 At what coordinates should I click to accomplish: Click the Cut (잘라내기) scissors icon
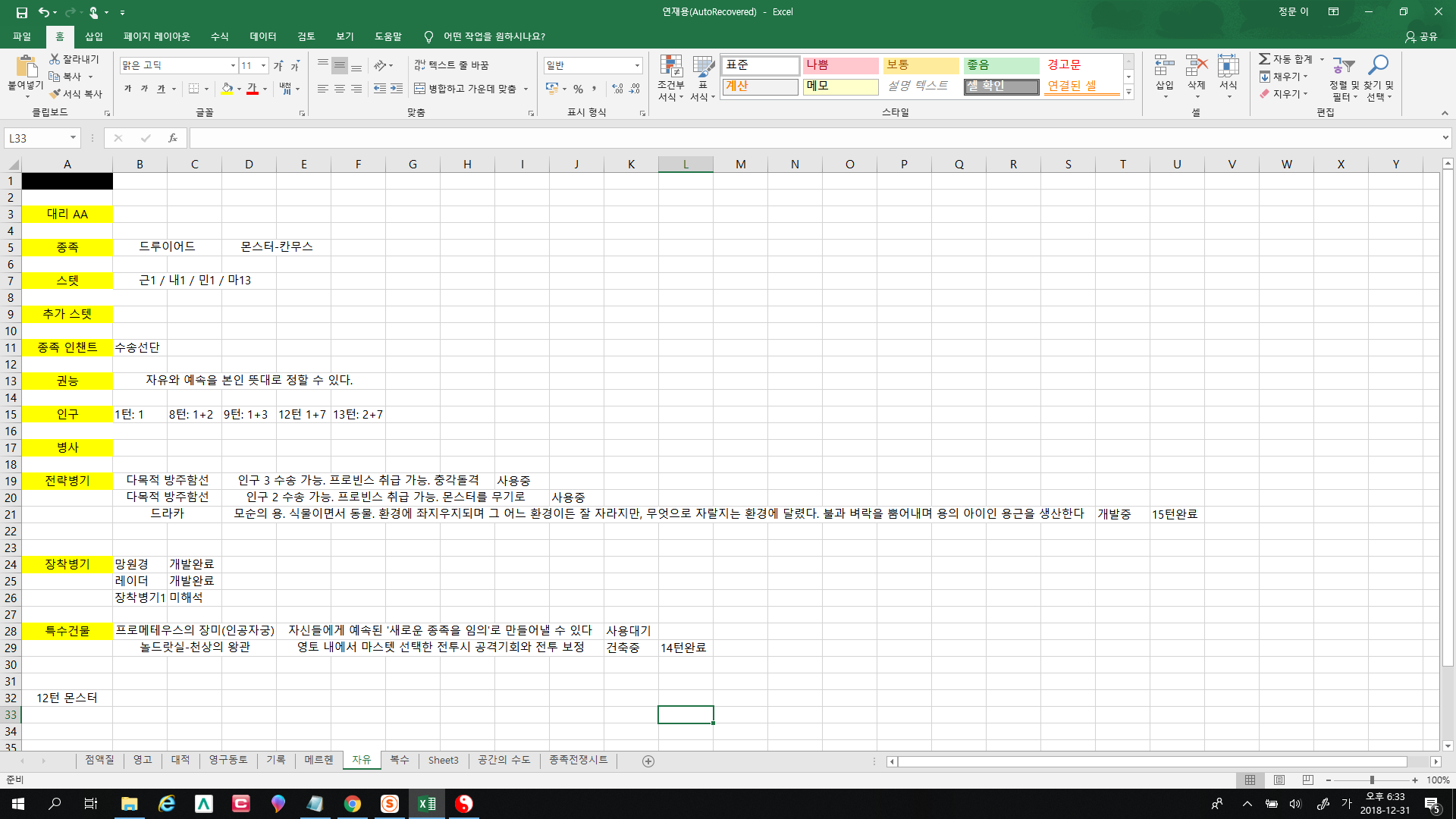tap(55, 59)
